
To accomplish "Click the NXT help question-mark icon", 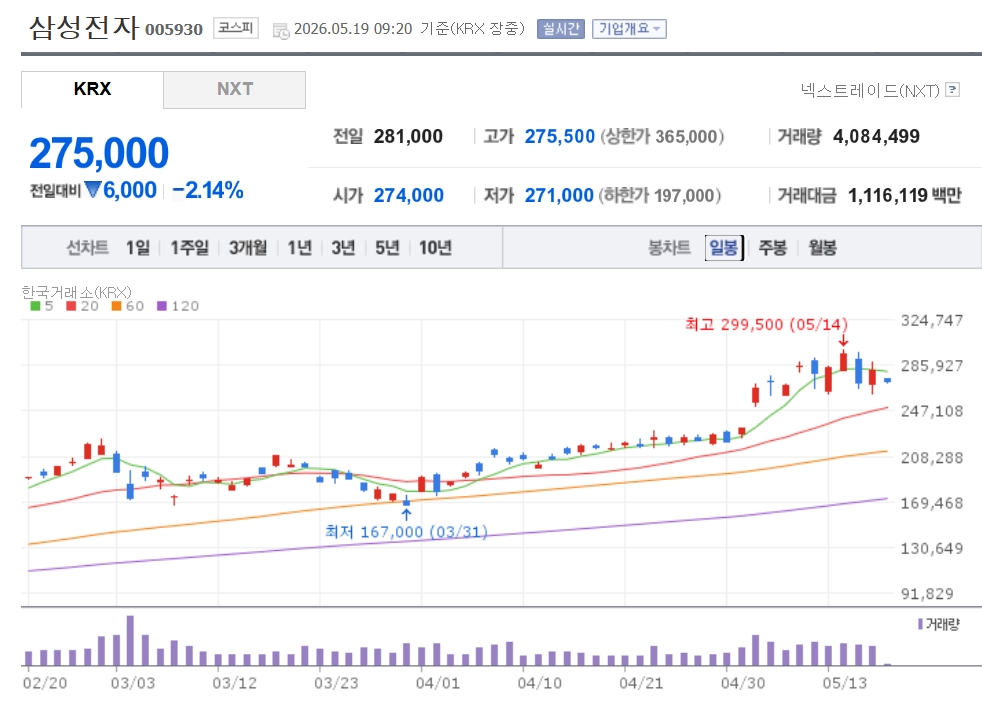I will 953,90.
